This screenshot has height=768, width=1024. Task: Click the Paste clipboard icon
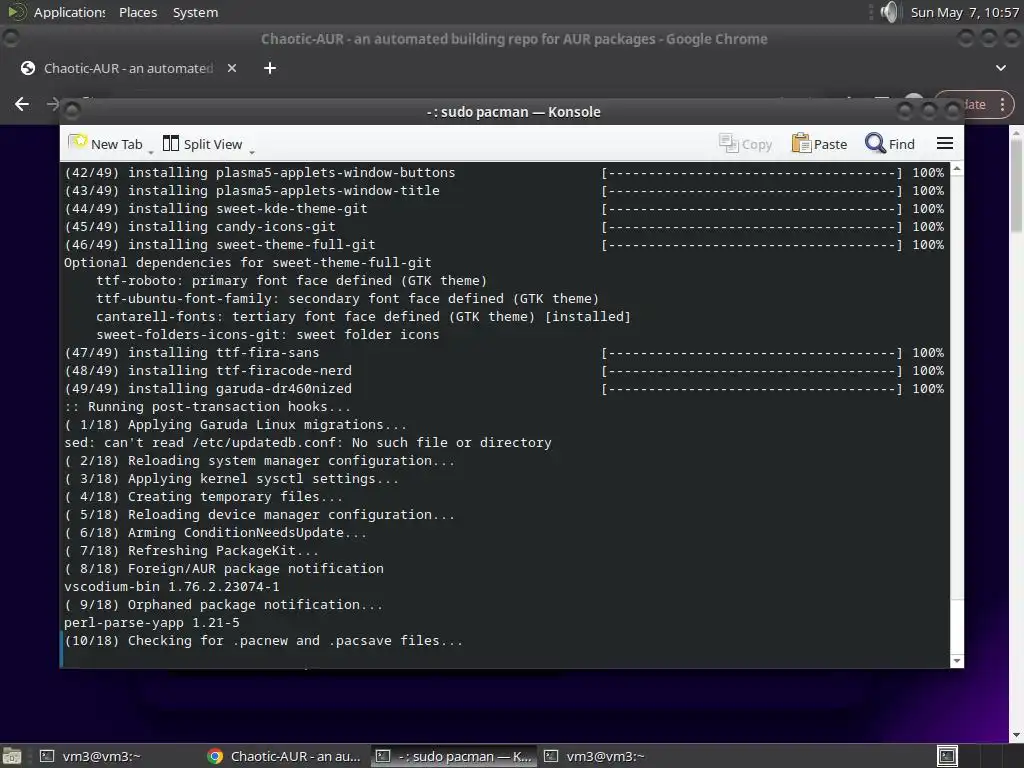point(801,143)
